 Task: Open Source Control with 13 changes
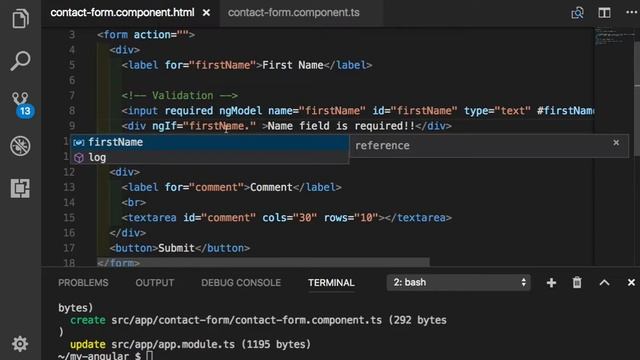point(21,104)
